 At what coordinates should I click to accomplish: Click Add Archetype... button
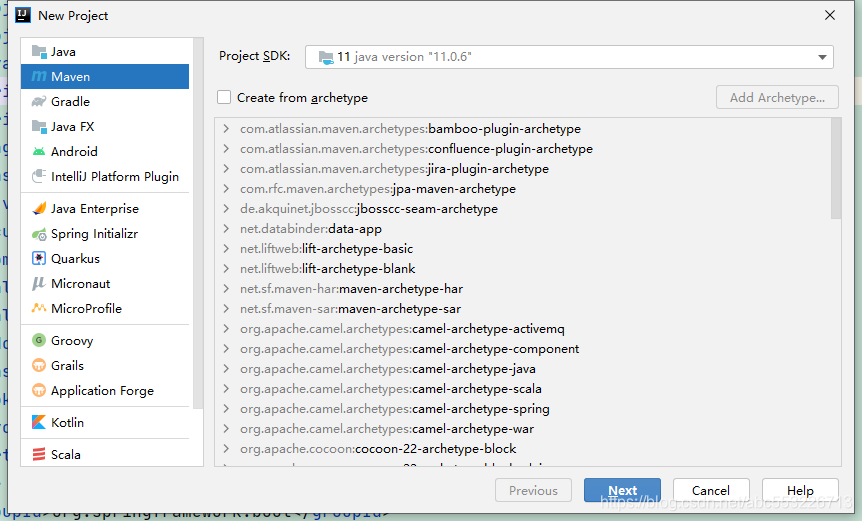(x=777, y=97)
